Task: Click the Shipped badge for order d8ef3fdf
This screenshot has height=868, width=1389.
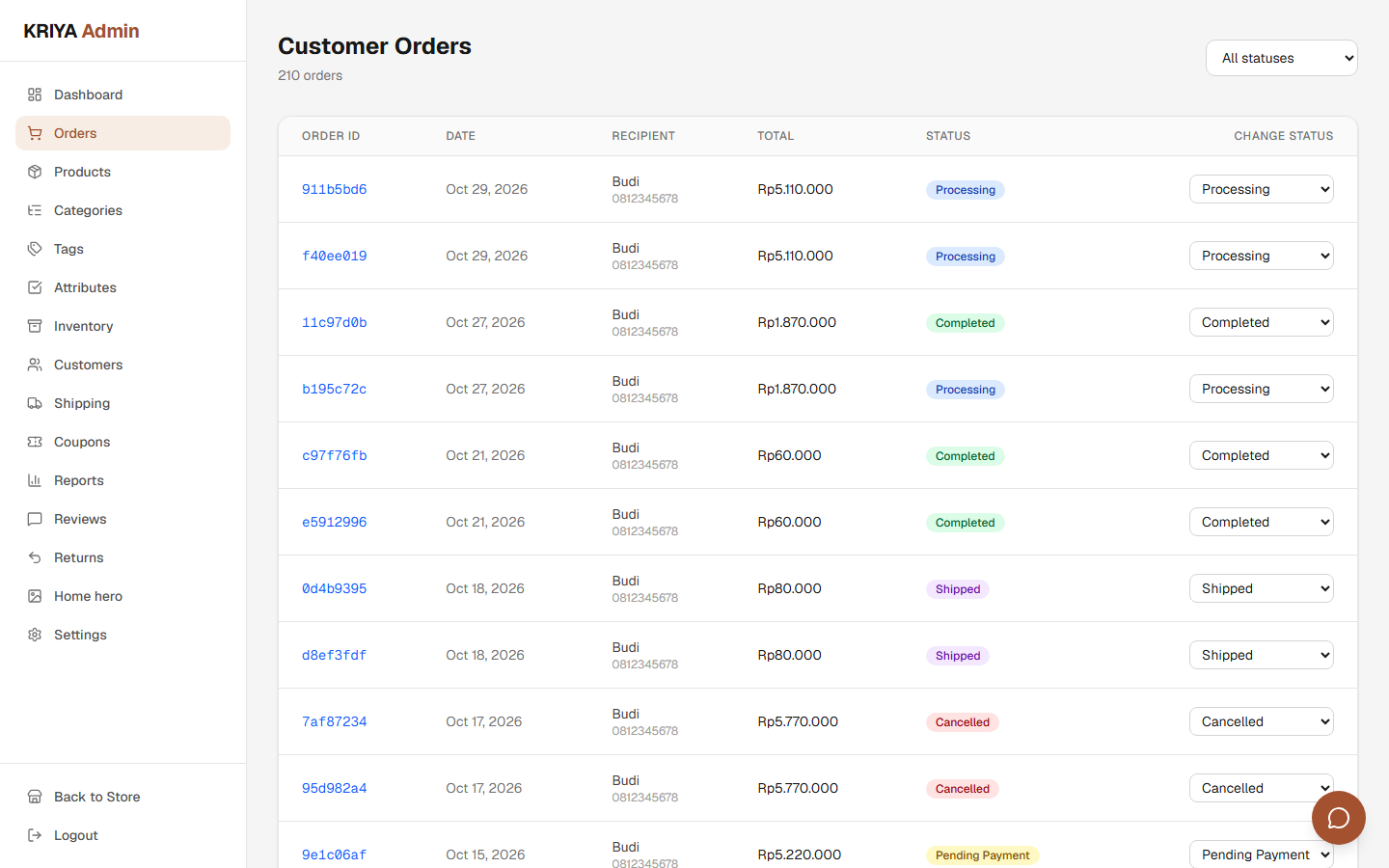Action: 958,656
